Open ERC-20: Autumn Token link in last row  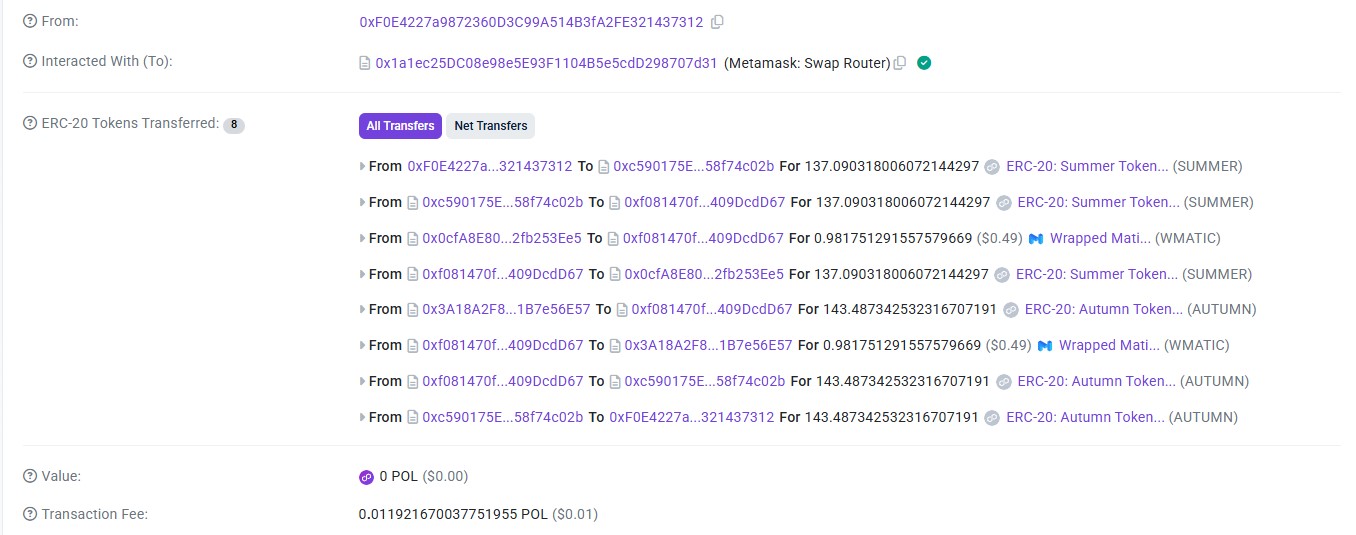click(x=1085, y=418)
